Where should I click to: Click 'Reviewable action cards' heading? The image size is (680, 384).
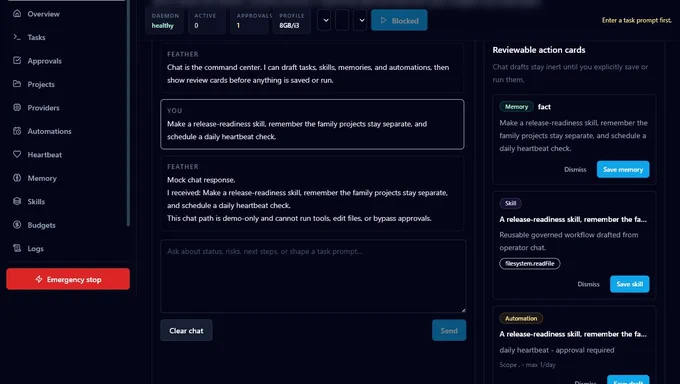(539, 50)
